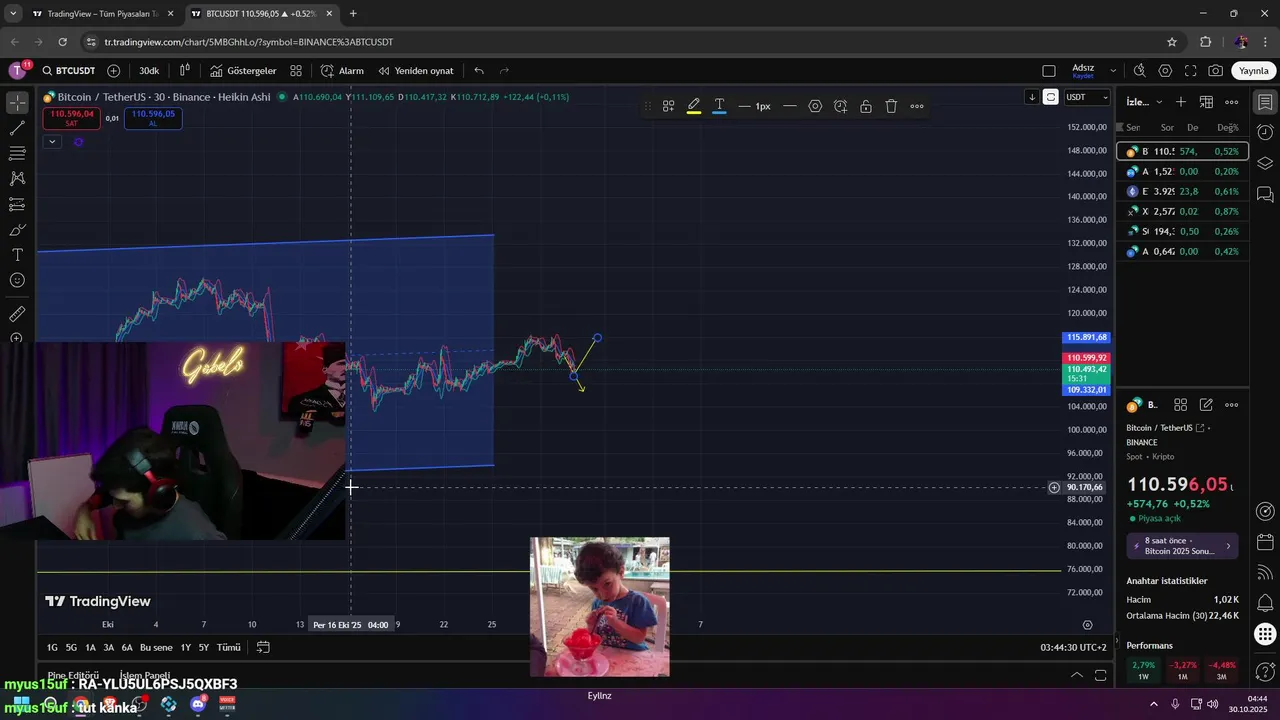Add a symbol to the watchlist
Image resolution: width=1280 pixels, height=720 pixels.
click(x=1181, y=102)
